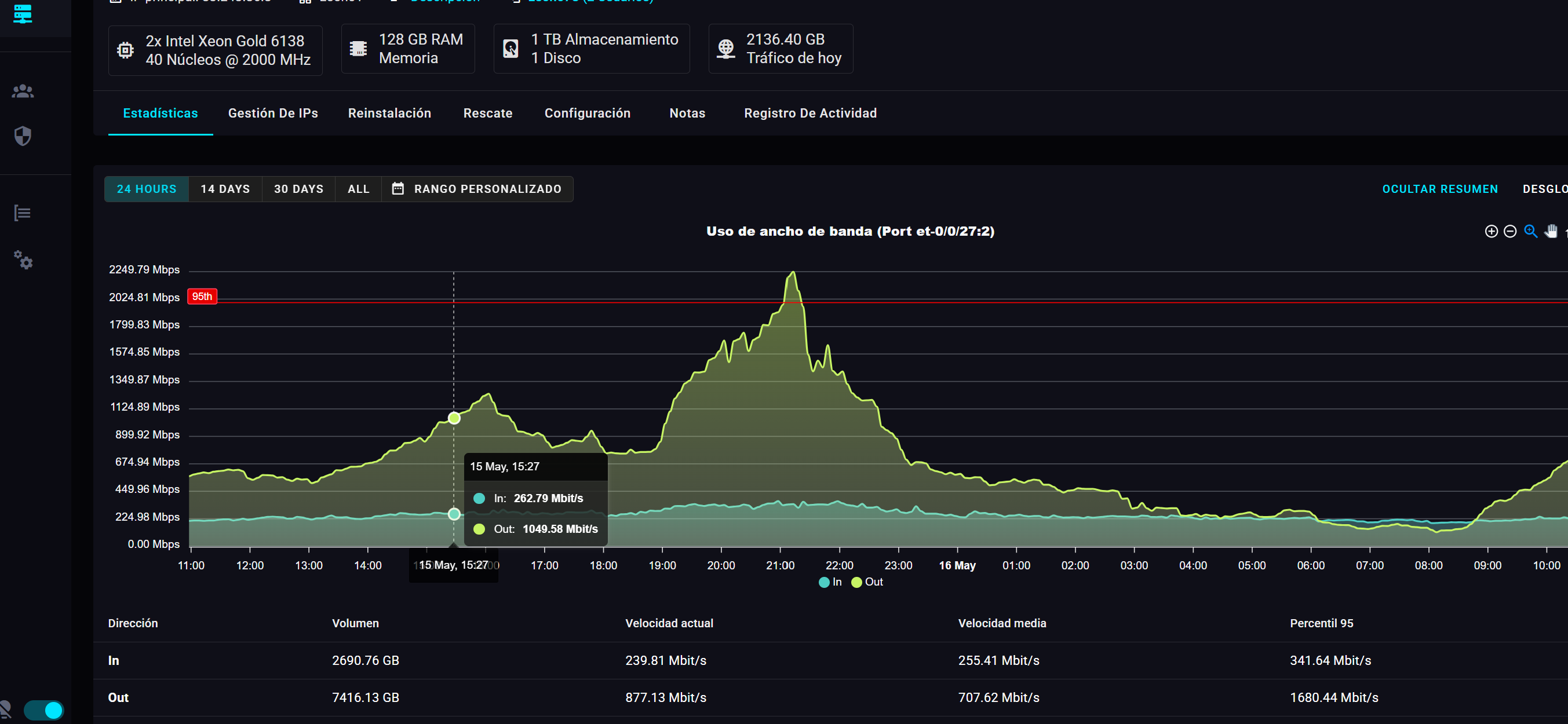This screenshot has width=1568, height=724.
Task: Select the 14 Days range button
Action: (225, 189)
